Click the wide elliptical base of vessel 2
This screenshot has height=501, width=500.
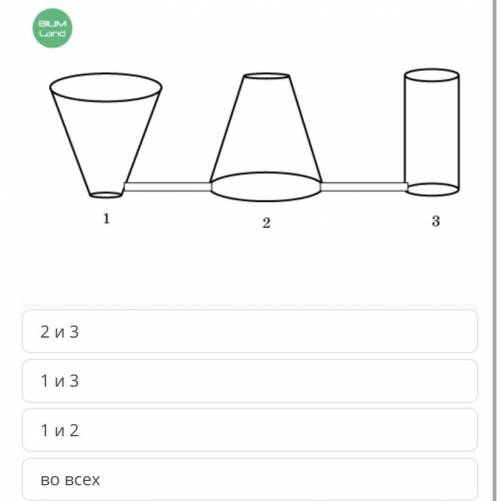(x=266, y=187)
